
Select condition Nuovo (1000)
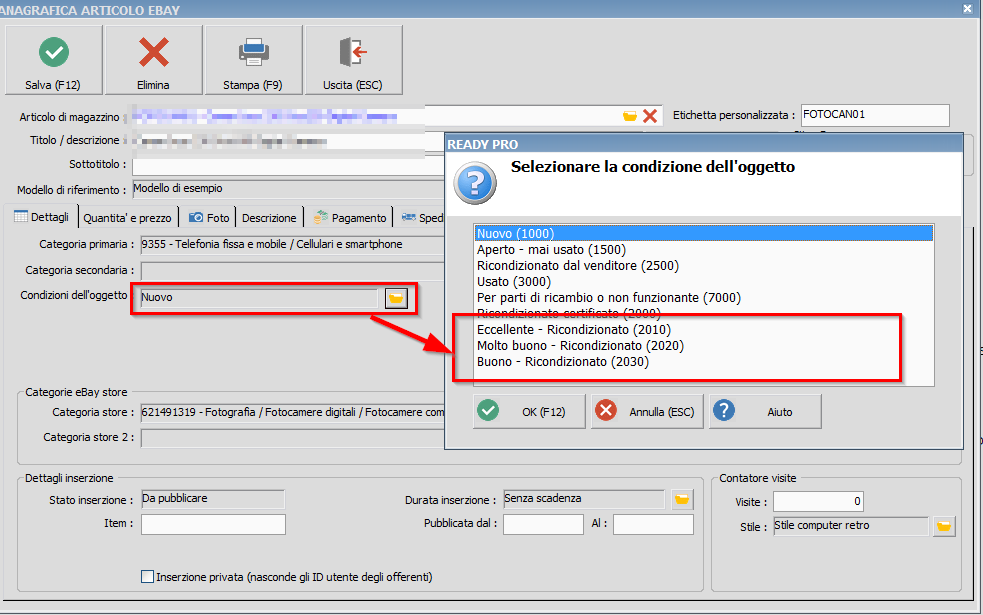coord(703,233)
